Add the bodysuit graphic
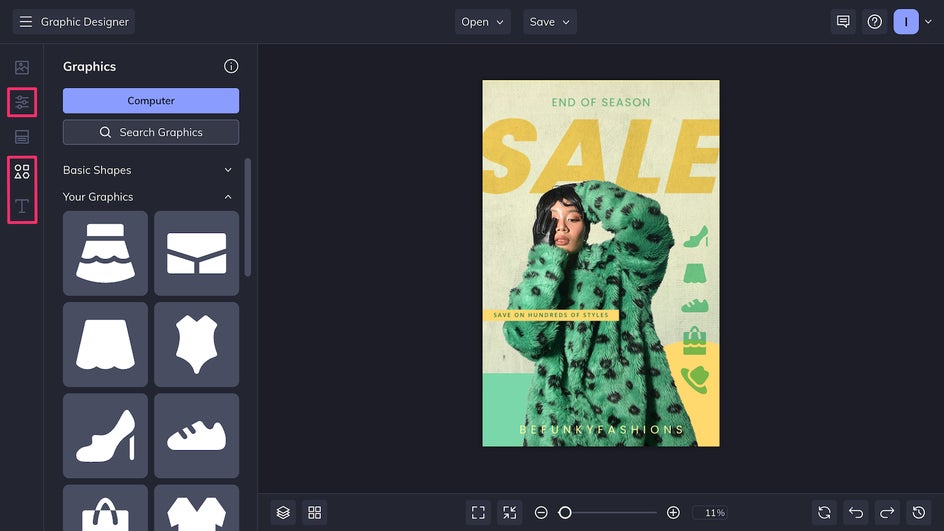This screenshot has height=531, width=944. tap(196, 344)
